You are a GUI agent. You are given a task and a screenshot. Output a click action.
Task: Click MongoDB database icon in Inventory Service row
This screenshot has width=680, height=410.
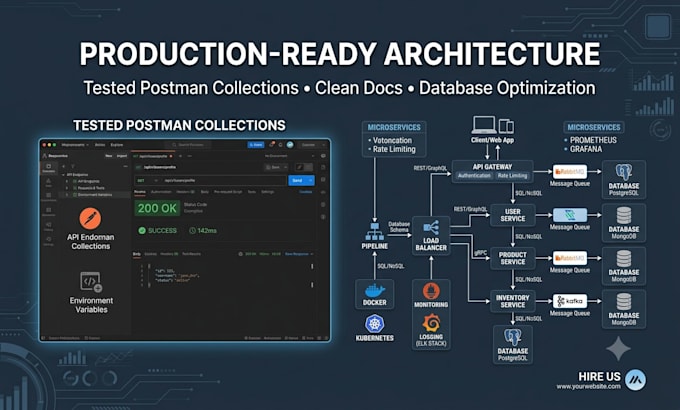pos(624,302)
